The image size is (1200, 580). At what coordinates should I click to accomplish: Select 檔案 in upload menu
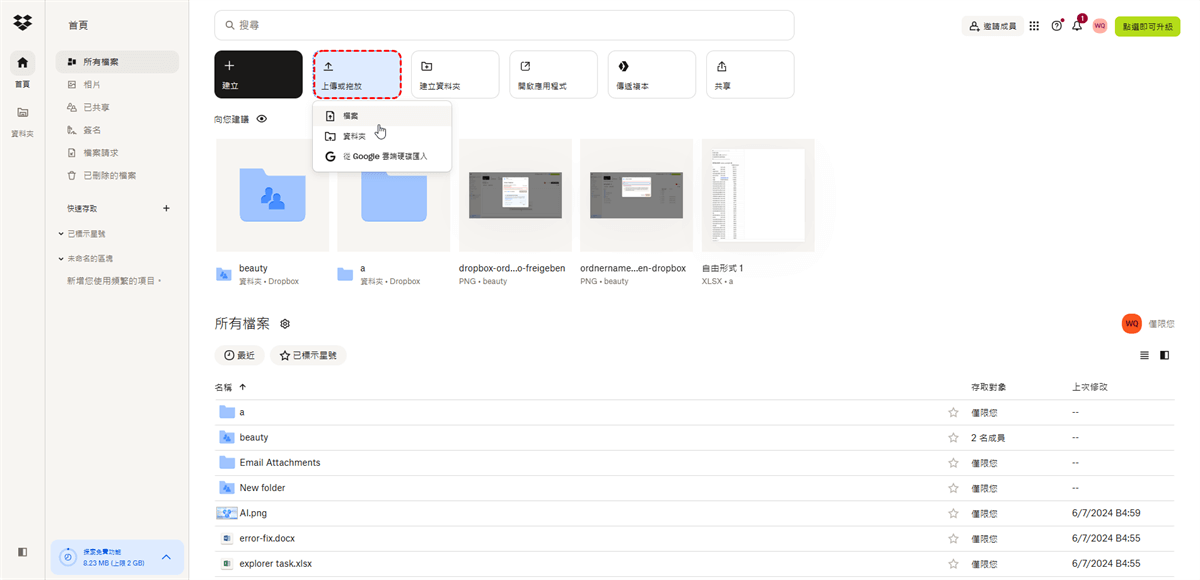[382, 116]
